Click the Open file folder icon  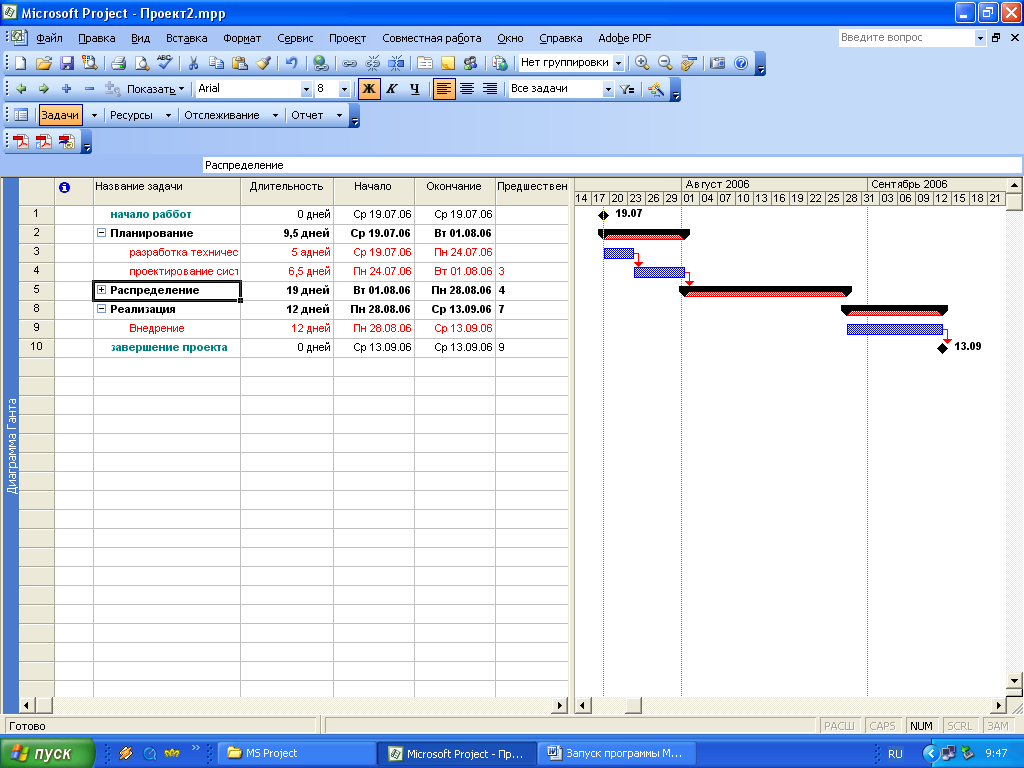[43, 63]
